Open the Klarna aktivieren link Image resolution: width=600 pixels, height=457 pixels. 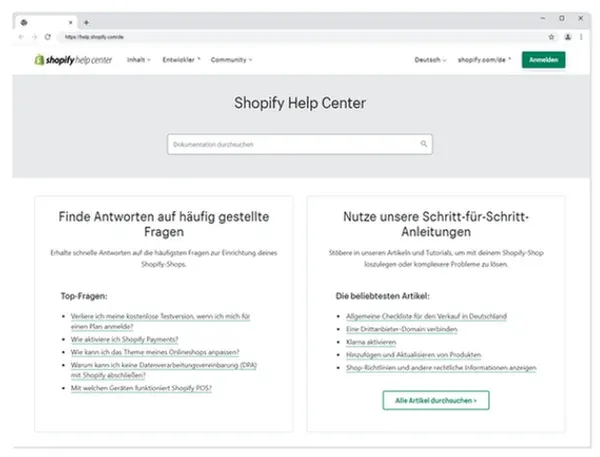click(x=371, y=342)
